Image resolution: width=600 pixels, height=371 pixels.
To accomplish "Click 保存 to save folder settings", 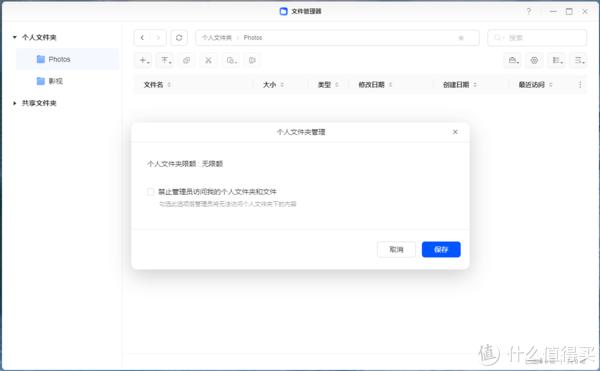I will pyautogui.click(x=441, y=249).
